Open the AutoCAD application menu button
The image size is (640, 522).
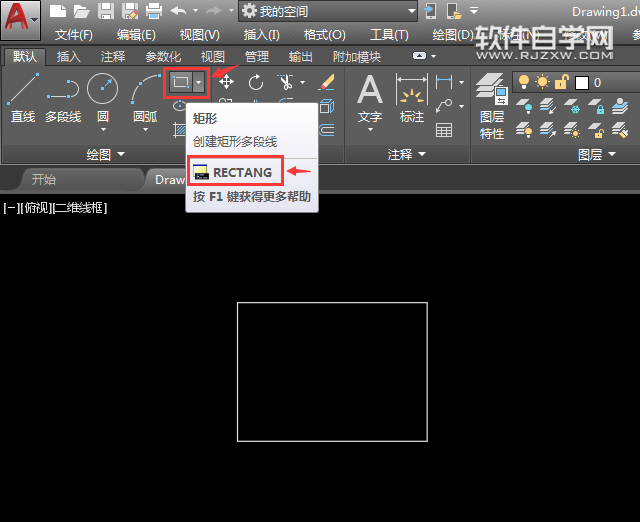point(20,20)
